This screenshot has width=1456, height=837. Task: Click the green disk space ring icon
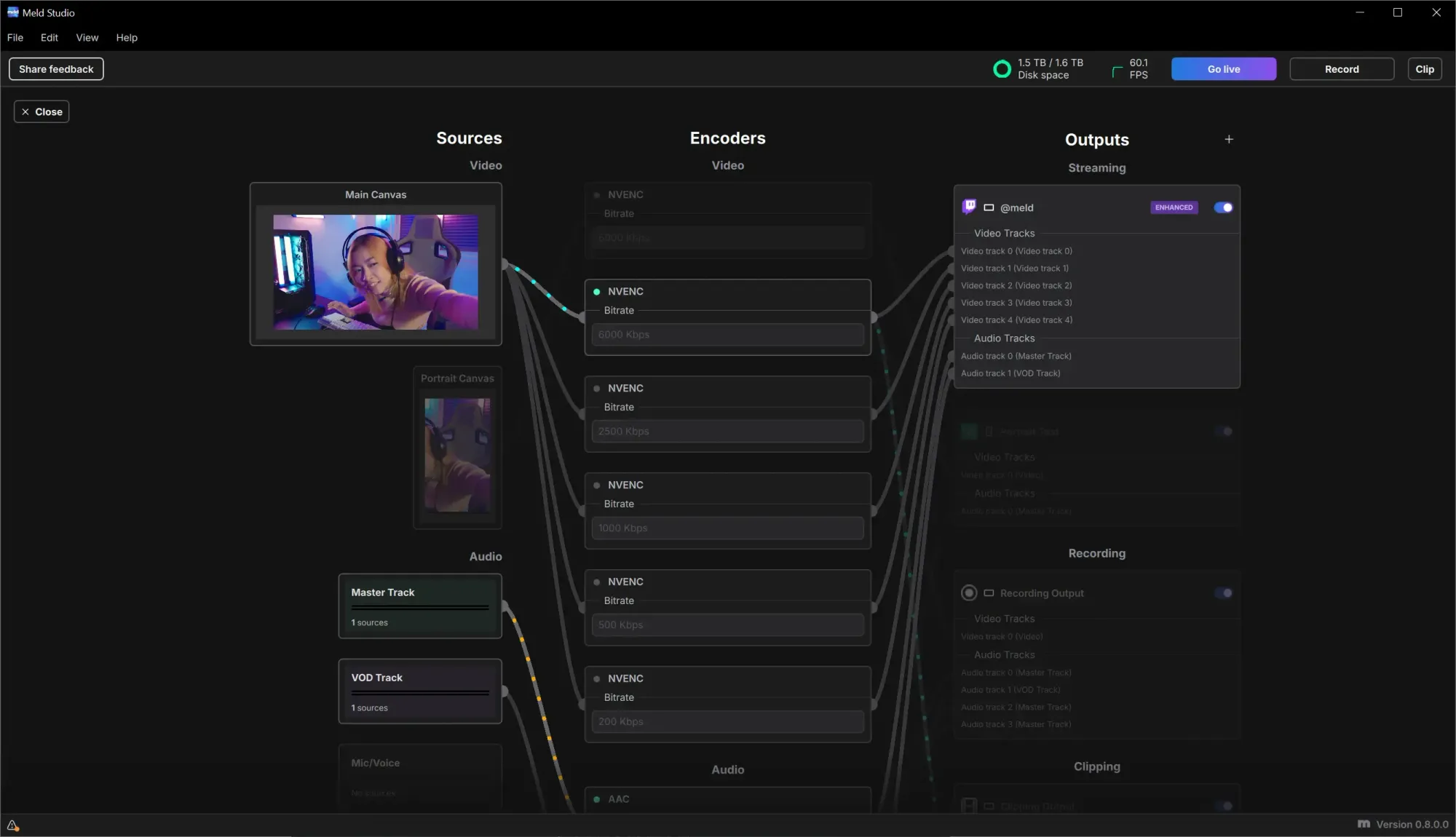point(1002,69)
